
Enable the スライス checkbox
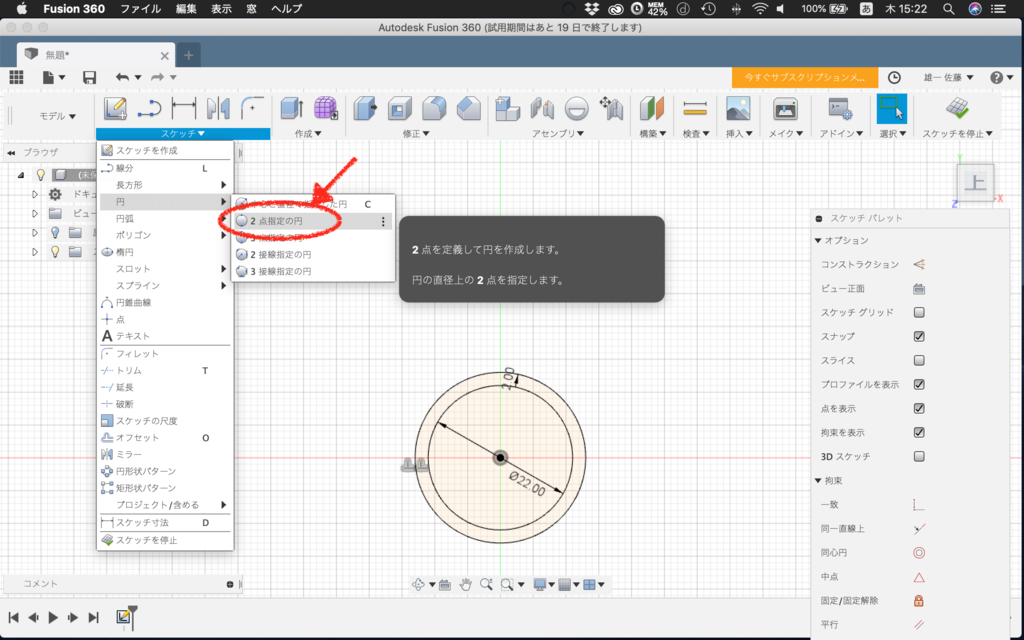[x=919, y=360]
